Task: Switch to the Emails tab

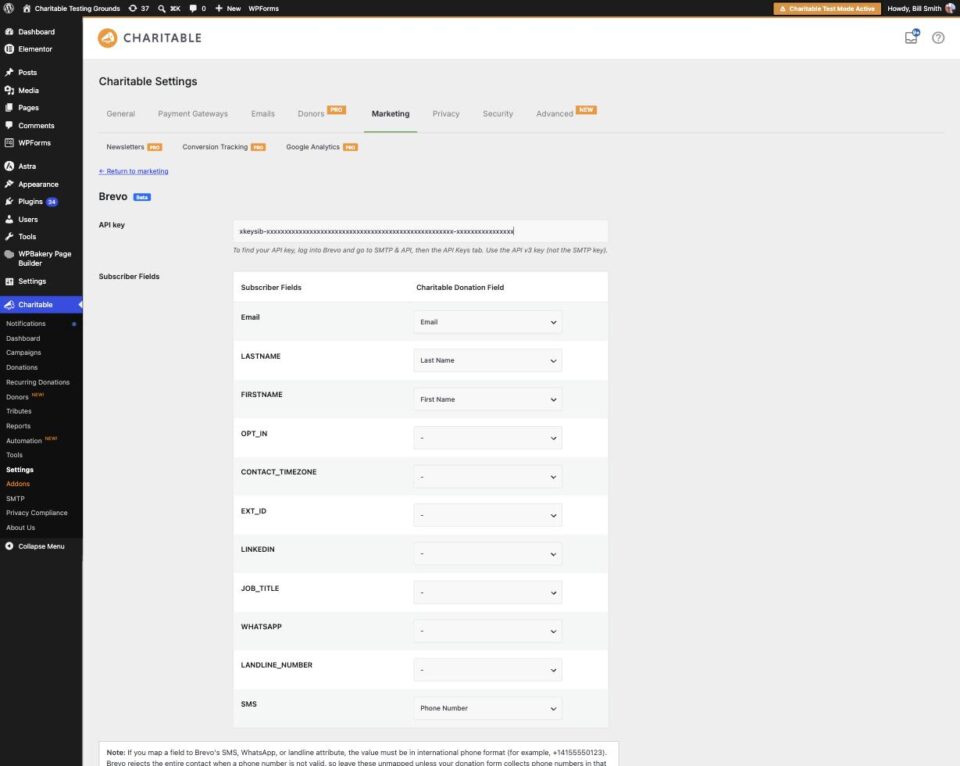Action: pyautogui.click(x=263, y=114)
